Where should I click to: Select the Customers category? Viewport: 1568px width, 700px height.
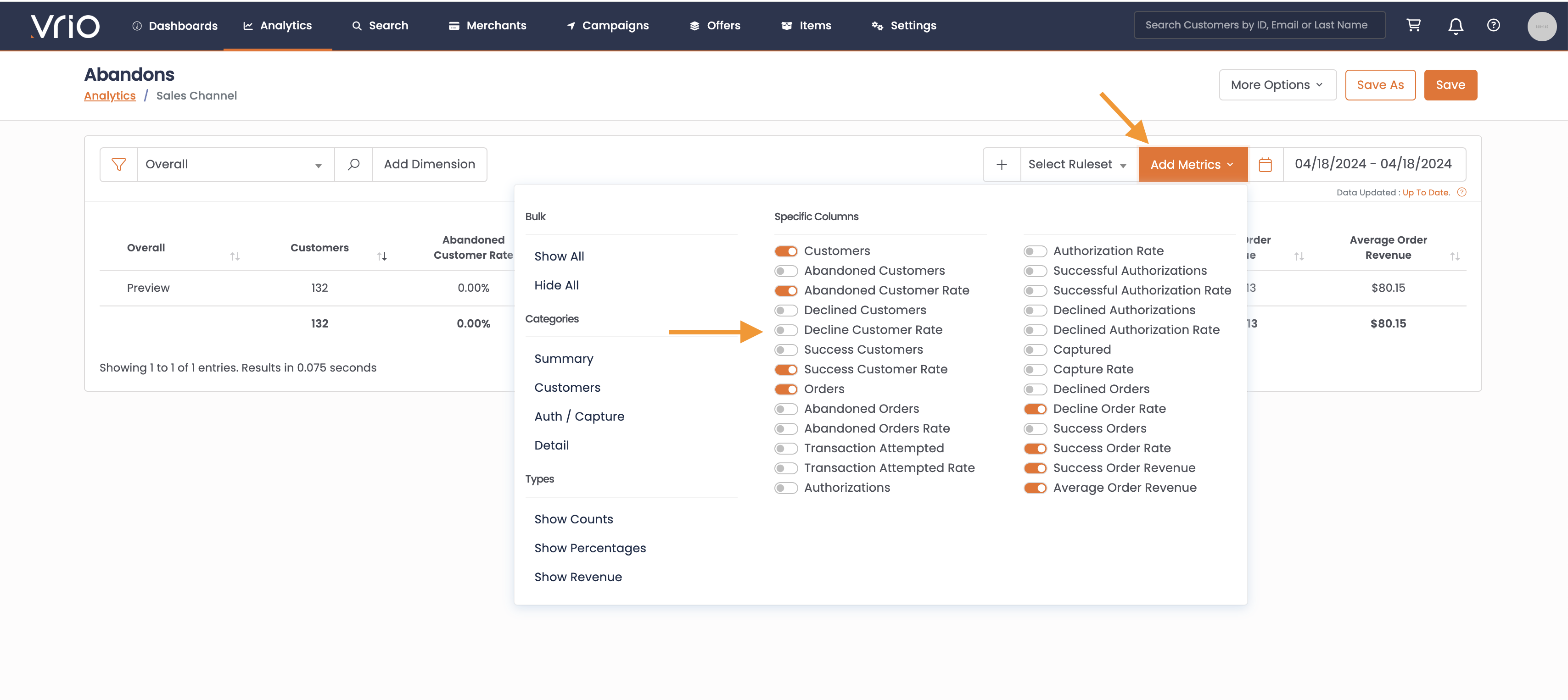[567, 388]
